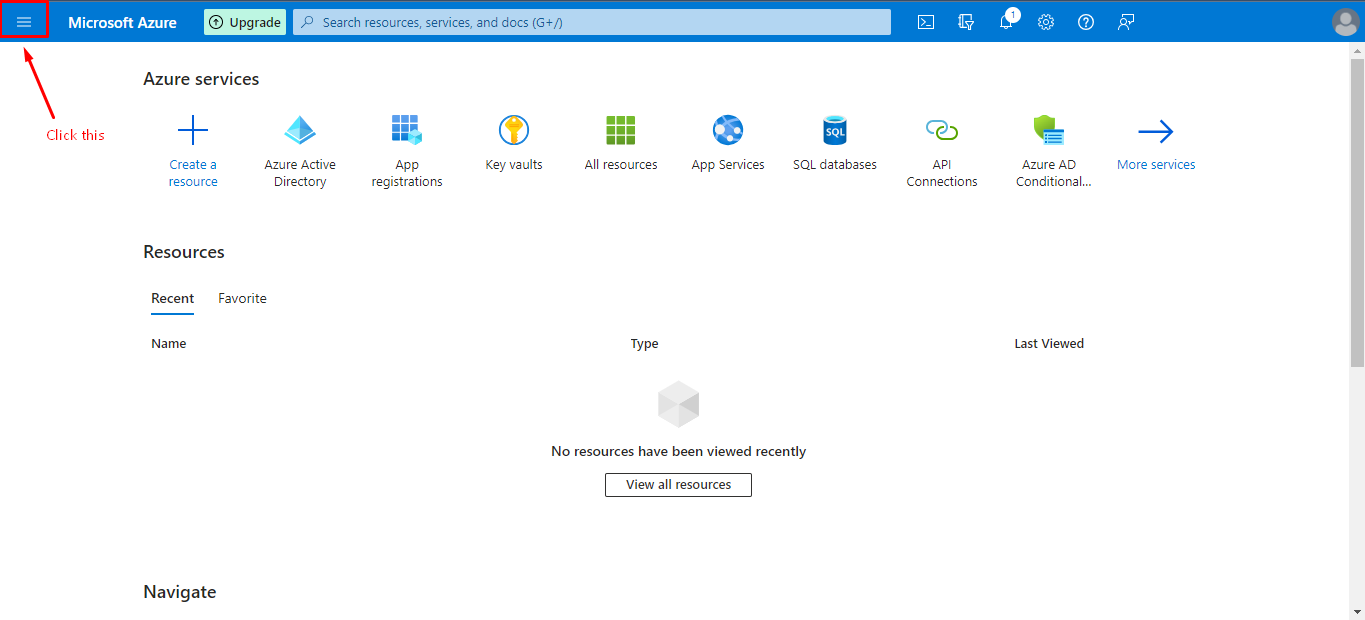Click the Azure services heading
This screenshot has height=620, width=1365.
click(x=201, y=79)
